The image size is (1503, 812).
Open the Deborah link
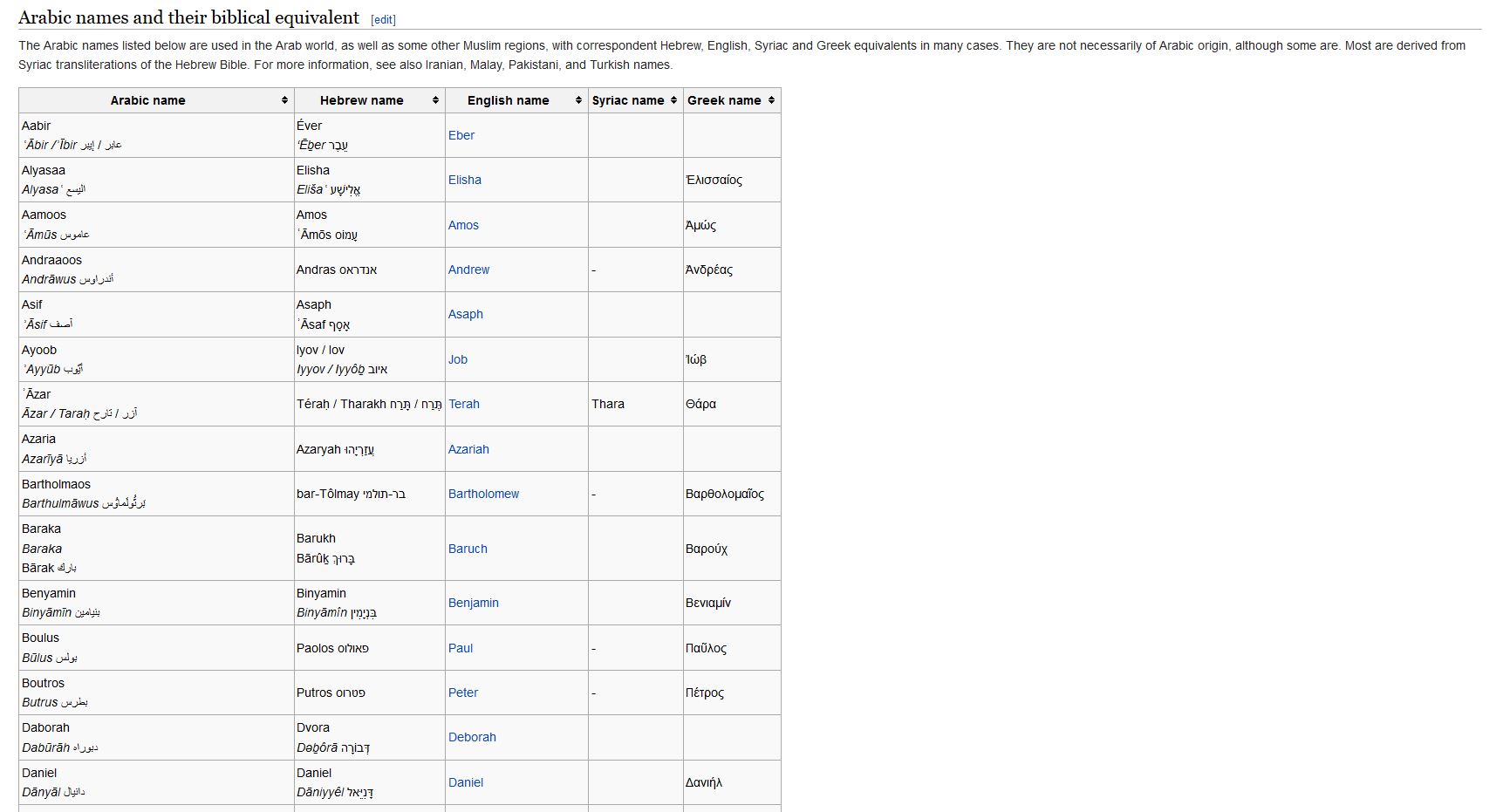(x=472, y=737)
